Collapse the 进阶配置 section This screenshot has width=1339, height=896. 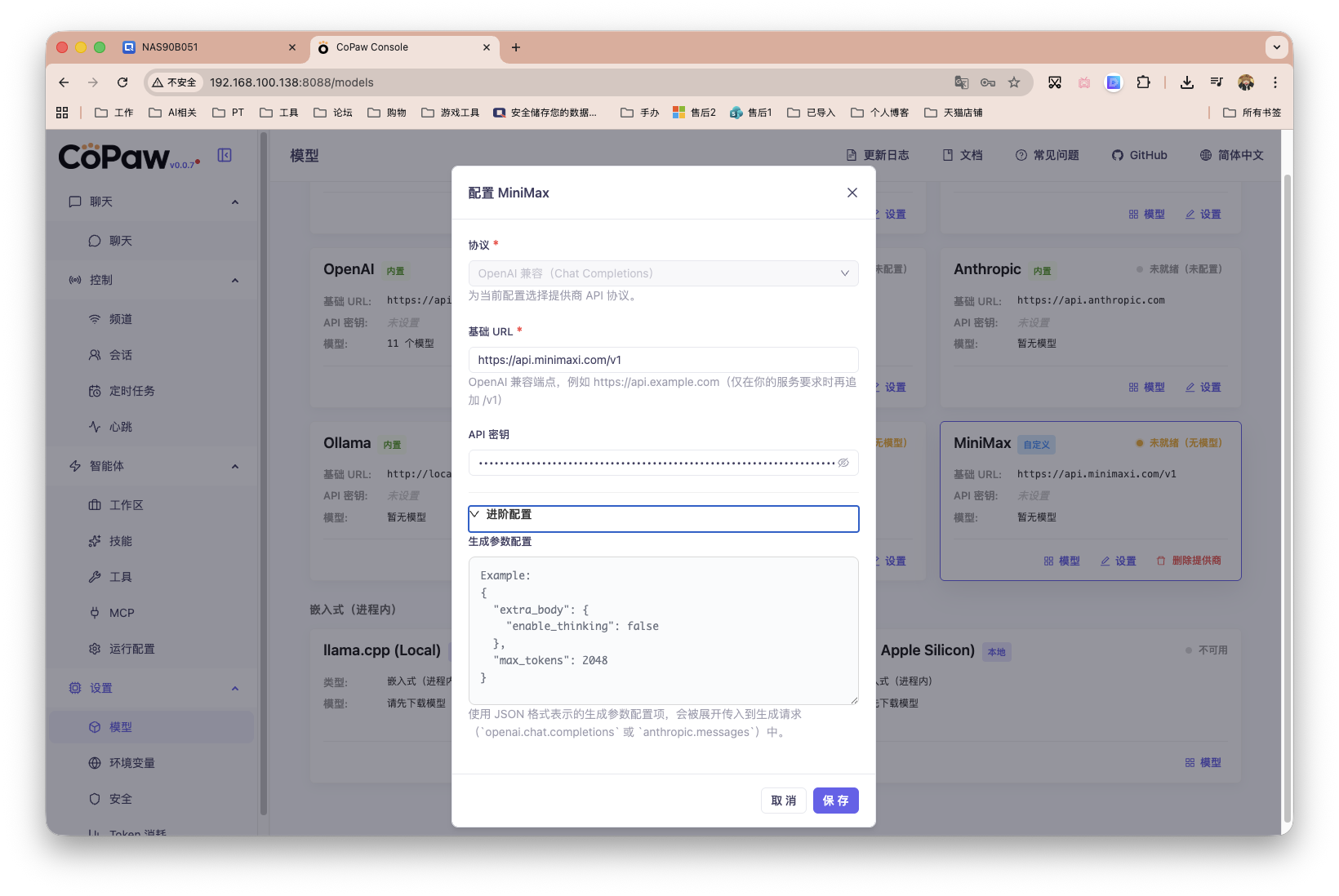click(x=663, y=518)
